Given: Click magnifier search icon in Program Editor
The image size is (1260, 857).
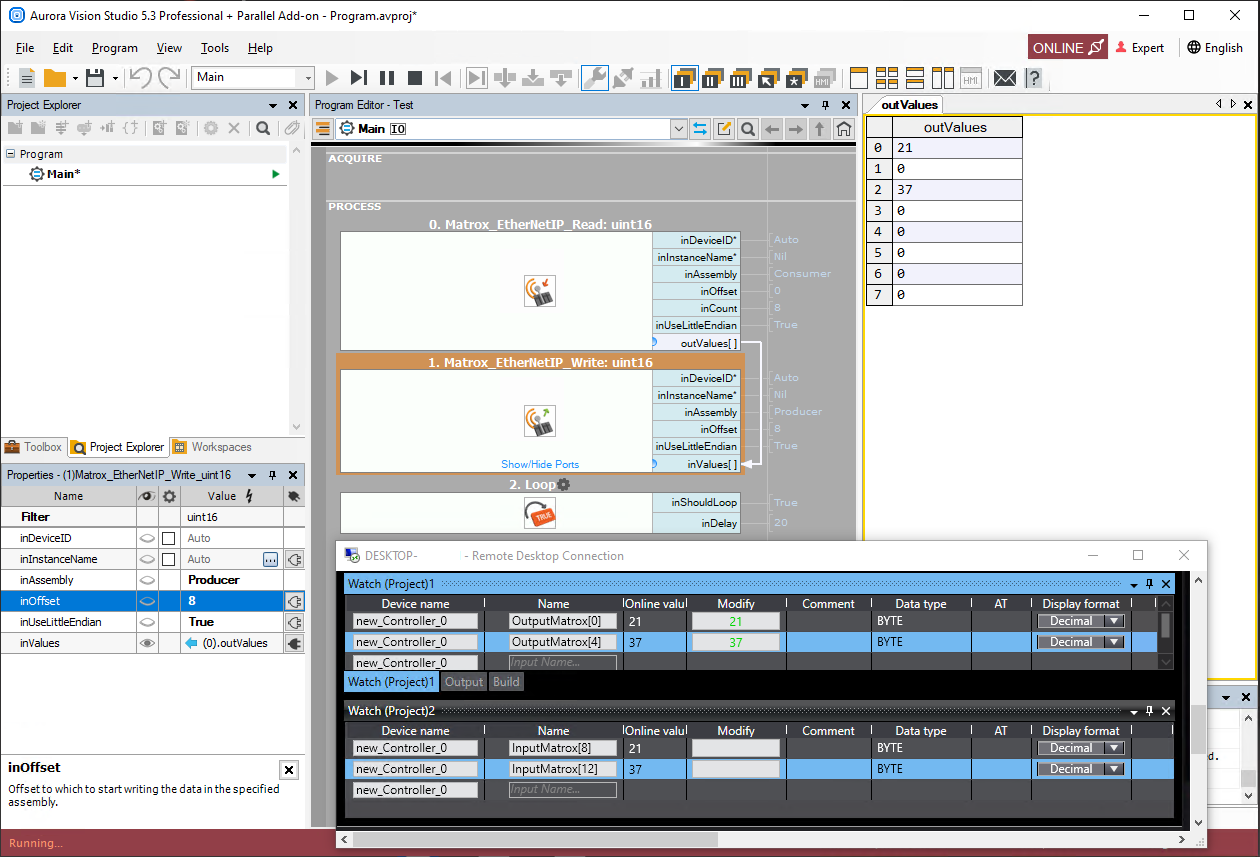Looking at the screenshot, I should click(747, 129).
